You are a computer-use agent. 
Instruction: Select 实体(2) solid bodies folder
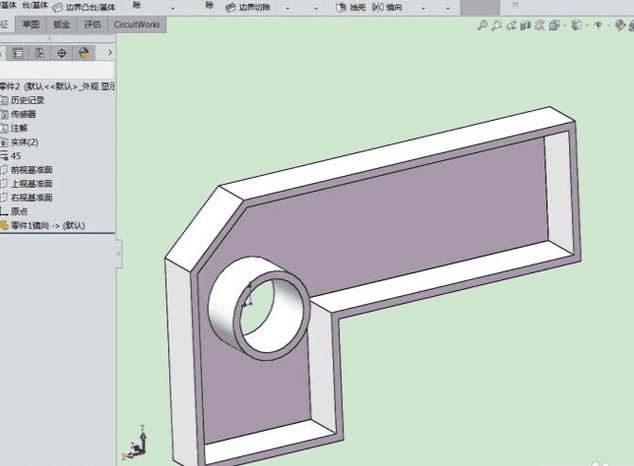click(x=19, y=142)
